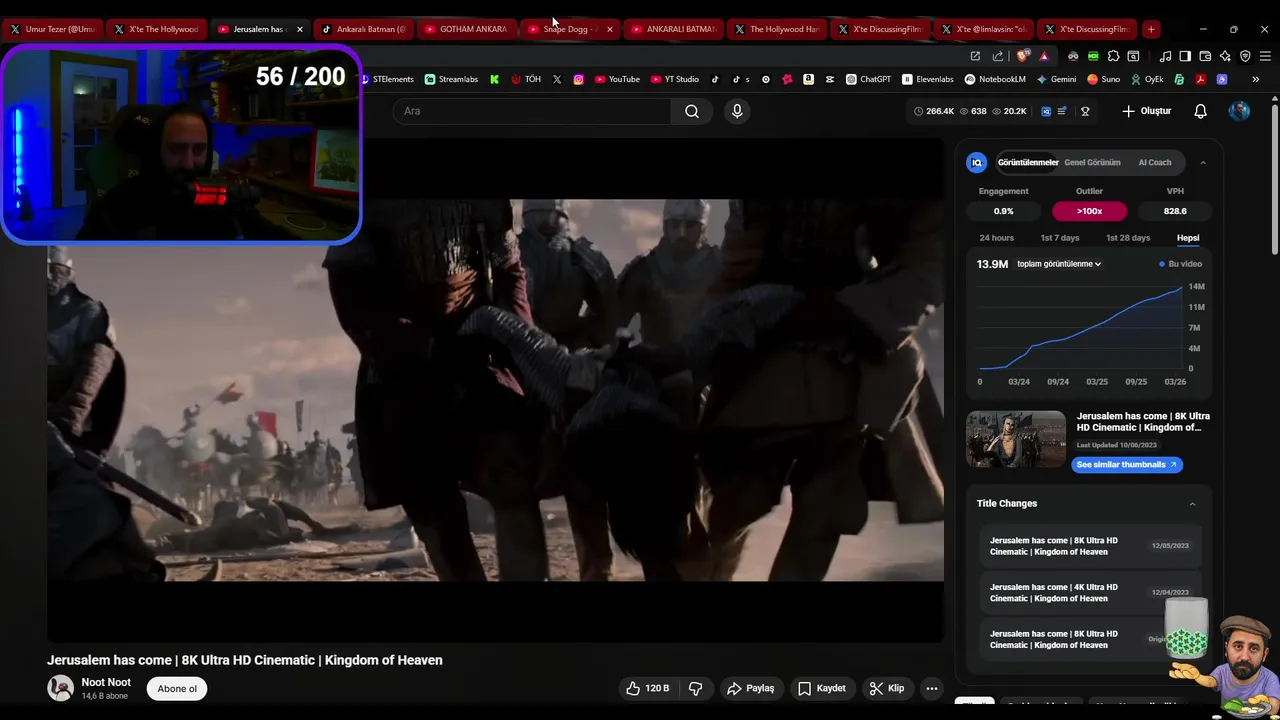This screenshot has height=720, width=1280.
Task: Click See similar thumbnails button
Action: click(1127, 464)
